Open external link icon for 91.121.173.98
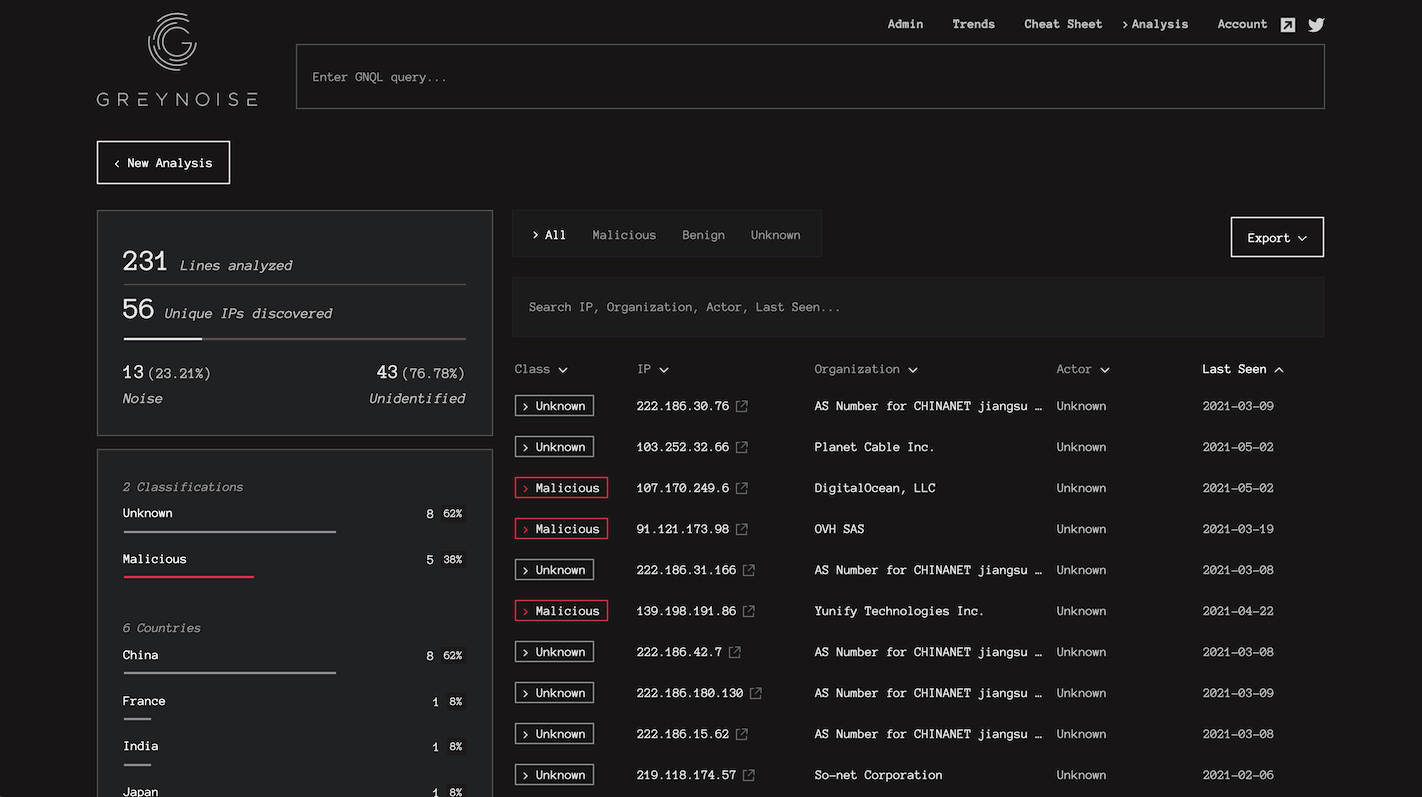The image size is (1422, 797). pos(742,529)
